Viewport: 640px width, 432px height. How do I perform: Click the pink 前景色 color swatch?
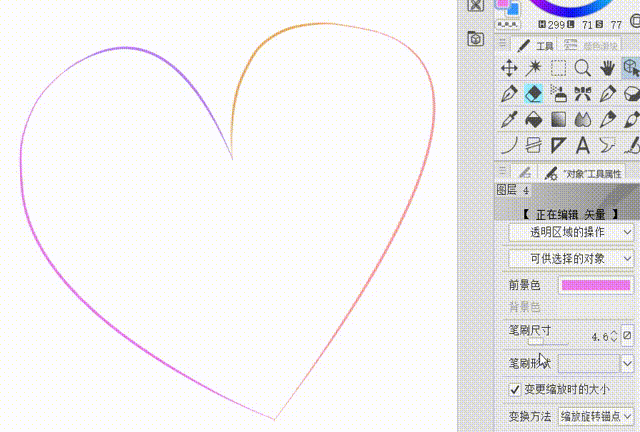[x=595, y=286]
